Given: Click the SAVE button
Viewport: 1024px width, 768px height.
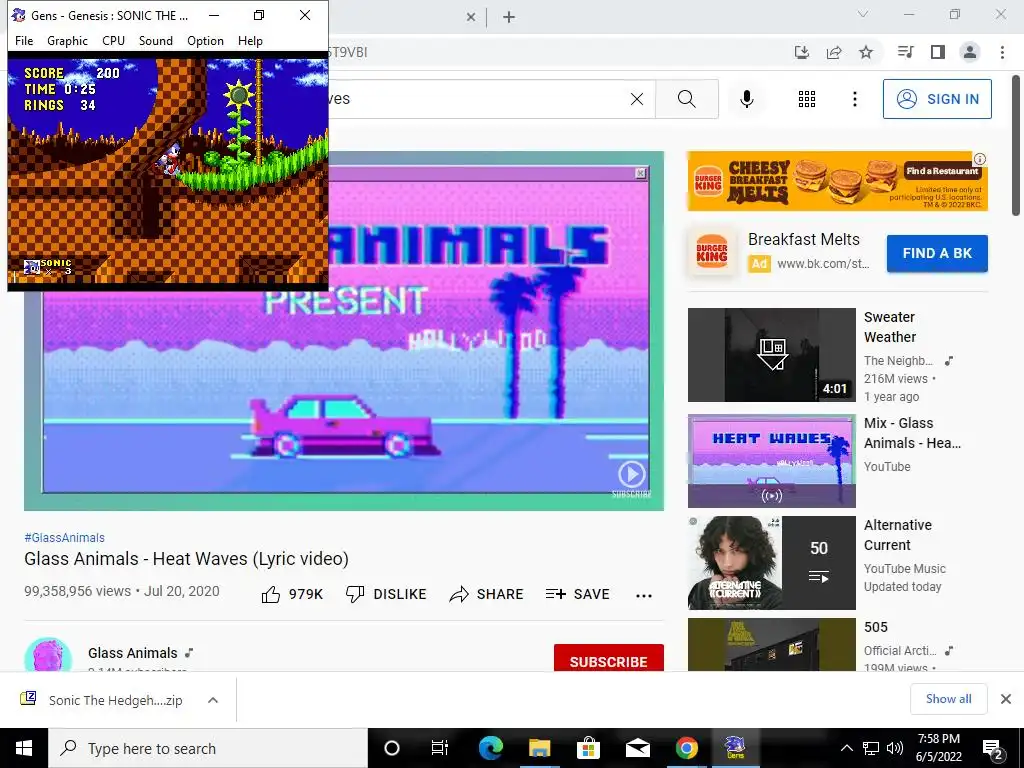Looking at the screenshot, I should tap(577, 594).
